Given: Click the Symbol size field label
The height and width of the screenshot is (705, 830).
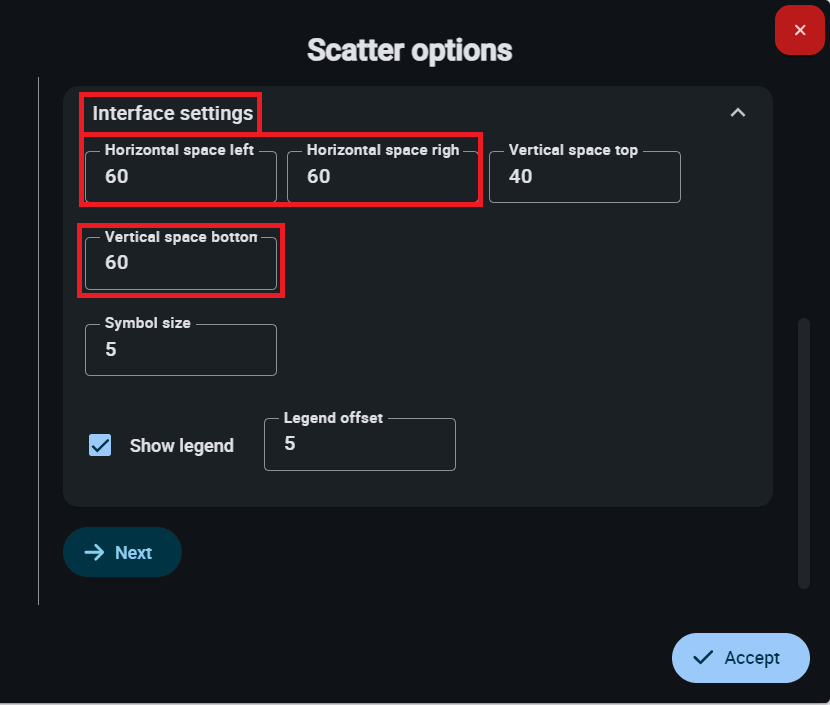Looking at the screenshot, I should [147, 324].
